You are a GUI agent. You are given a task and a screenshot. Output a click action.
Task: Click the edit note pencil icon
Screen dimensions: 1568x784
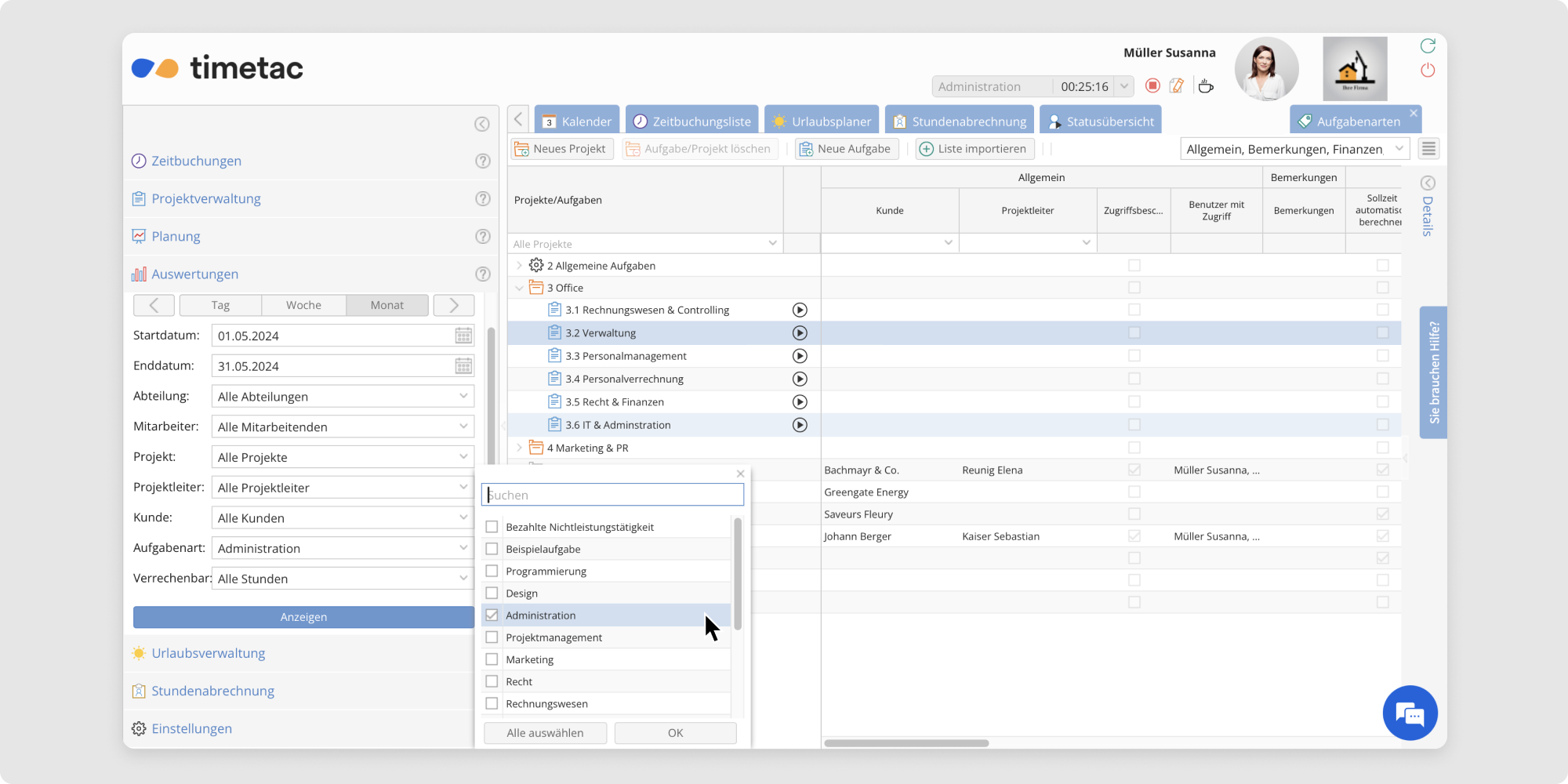point(1177,85)
